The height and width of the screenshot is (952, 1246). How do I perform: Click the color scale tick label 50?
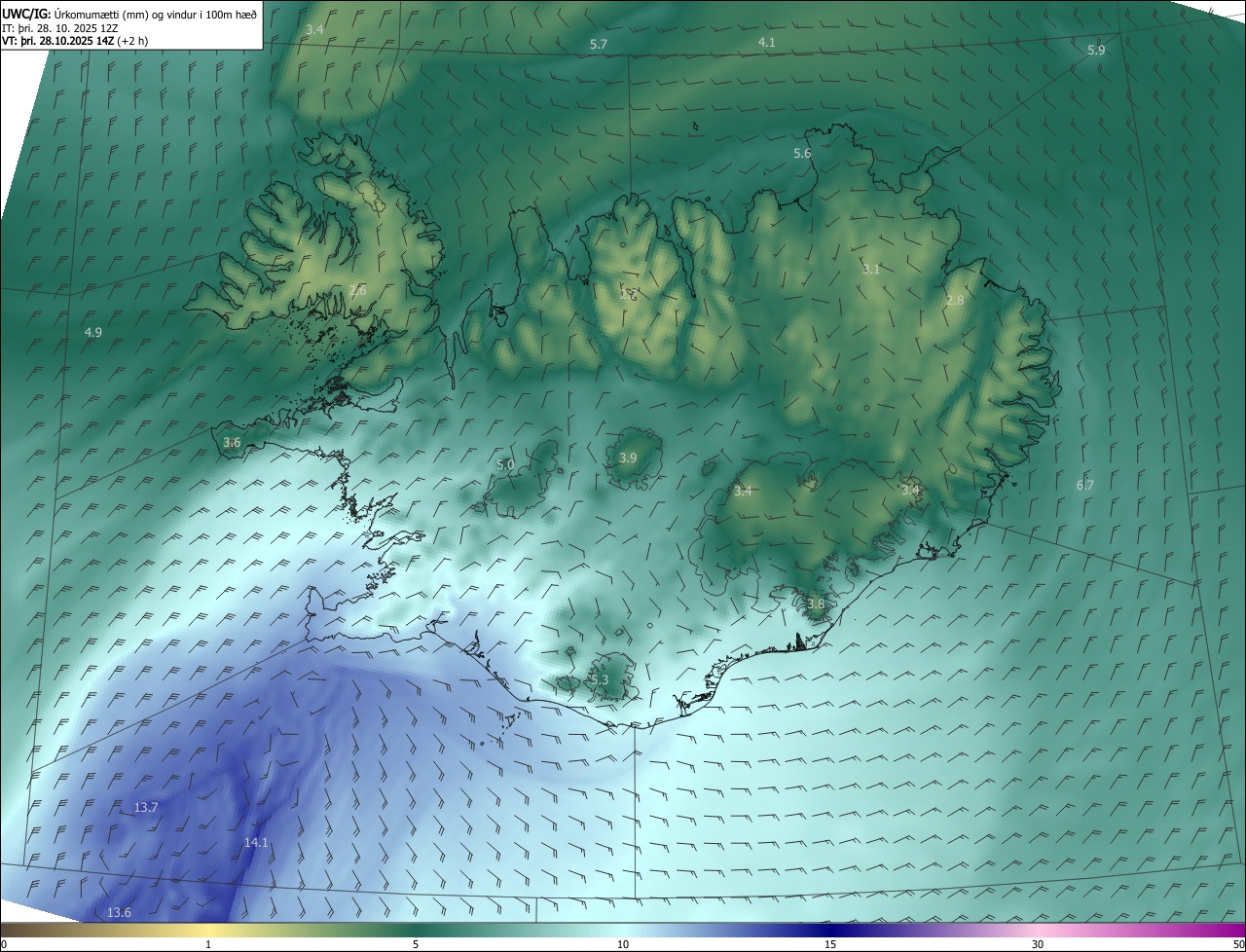(1238, 945)
